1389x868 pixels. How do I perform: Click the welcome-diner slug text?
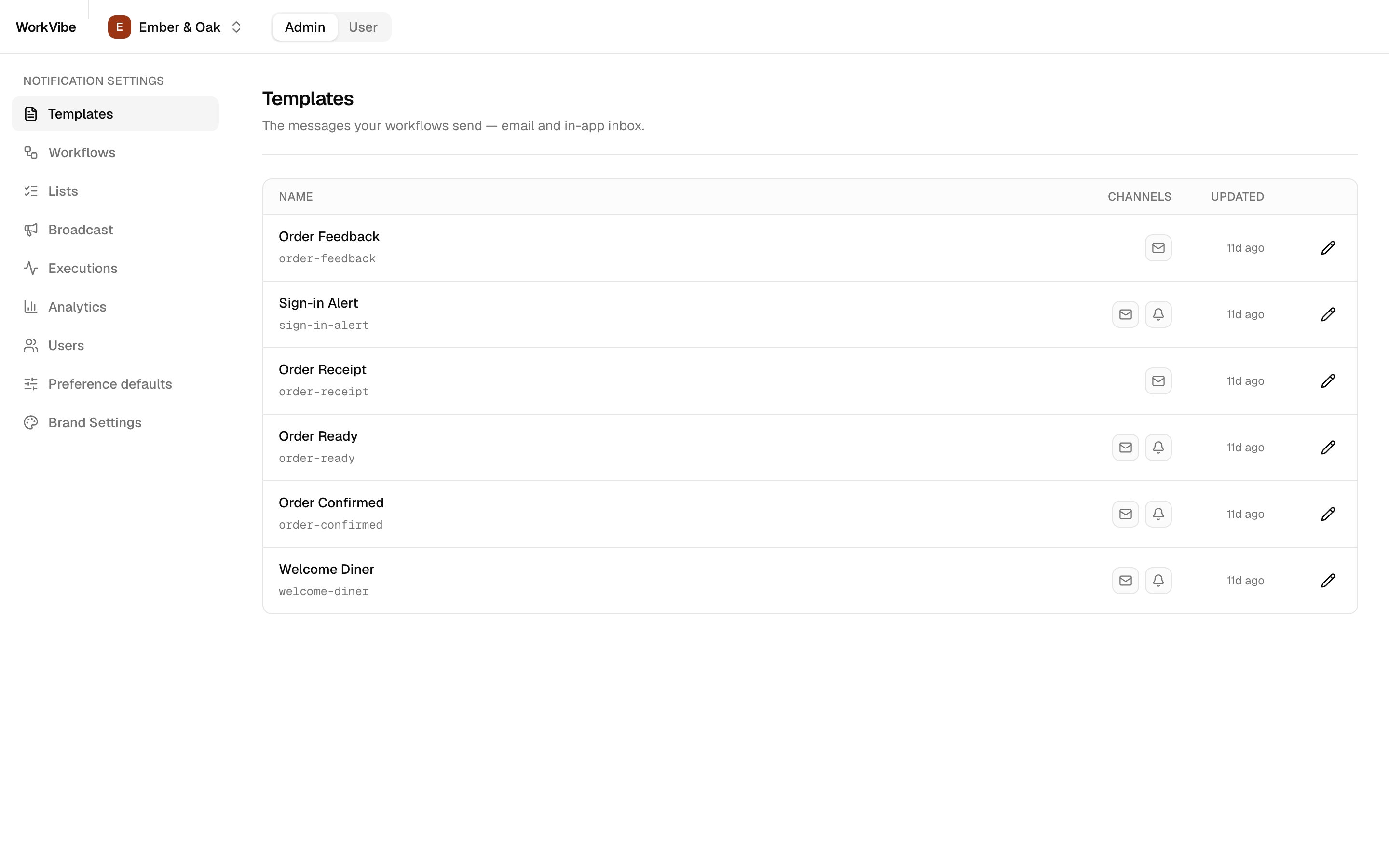(x=324, y=592)
